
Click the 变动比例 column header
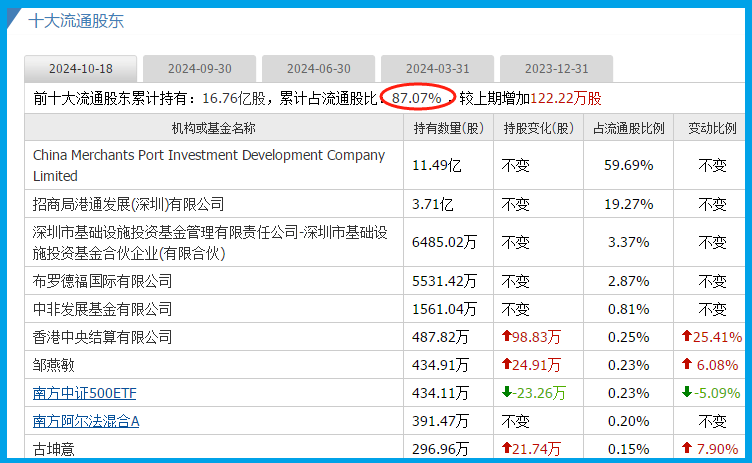[712, 128]
